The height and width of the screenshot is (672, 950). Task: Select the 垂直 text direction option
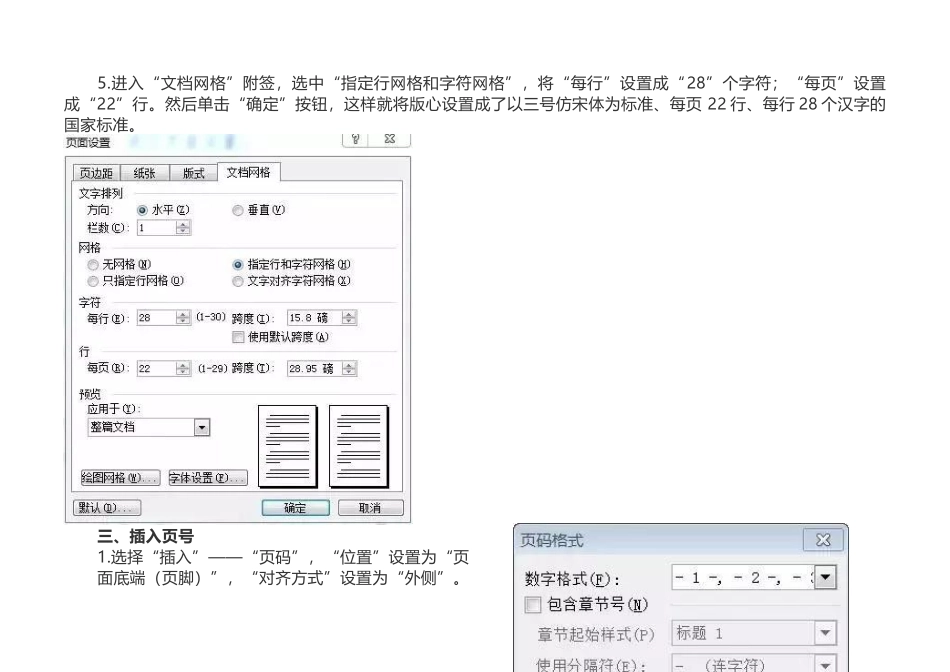coord(239,211)
